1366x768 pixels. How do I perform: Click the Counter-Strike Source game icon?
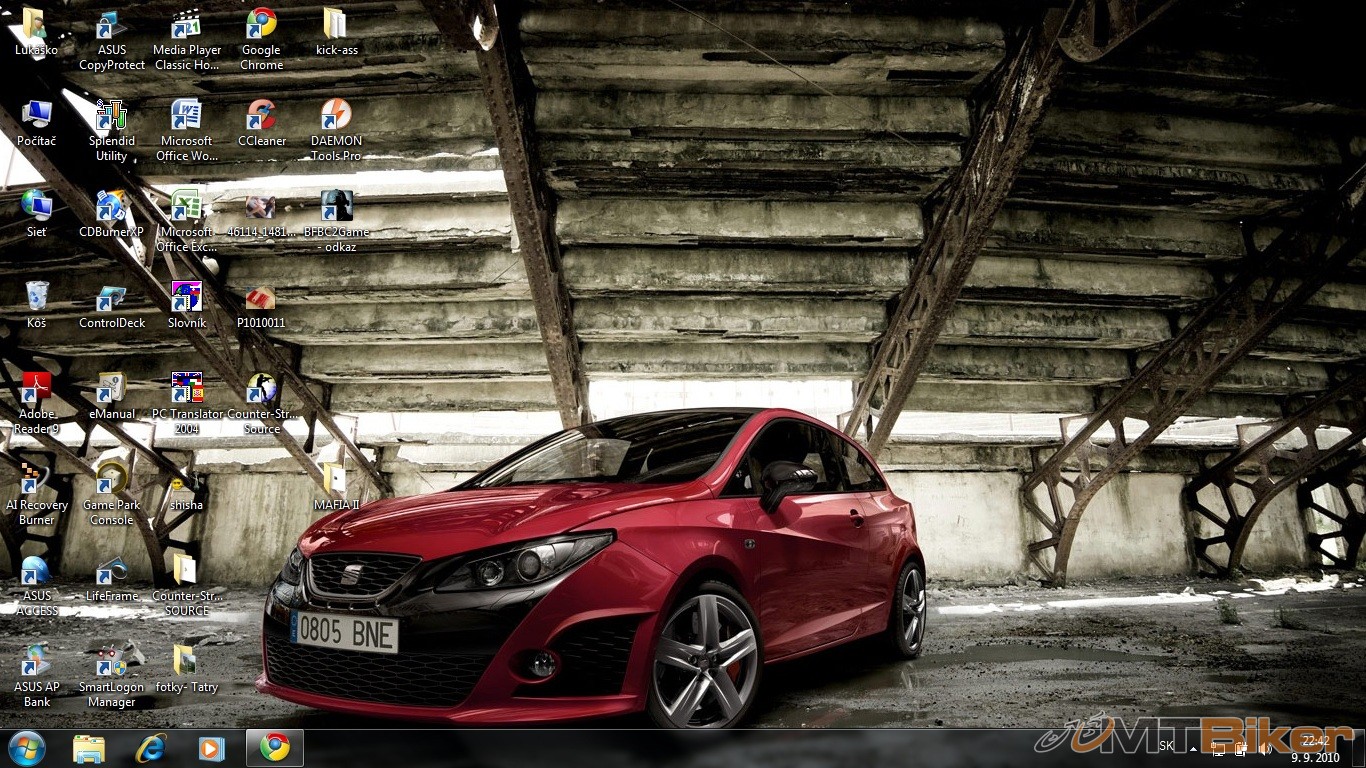pos(261,390)
